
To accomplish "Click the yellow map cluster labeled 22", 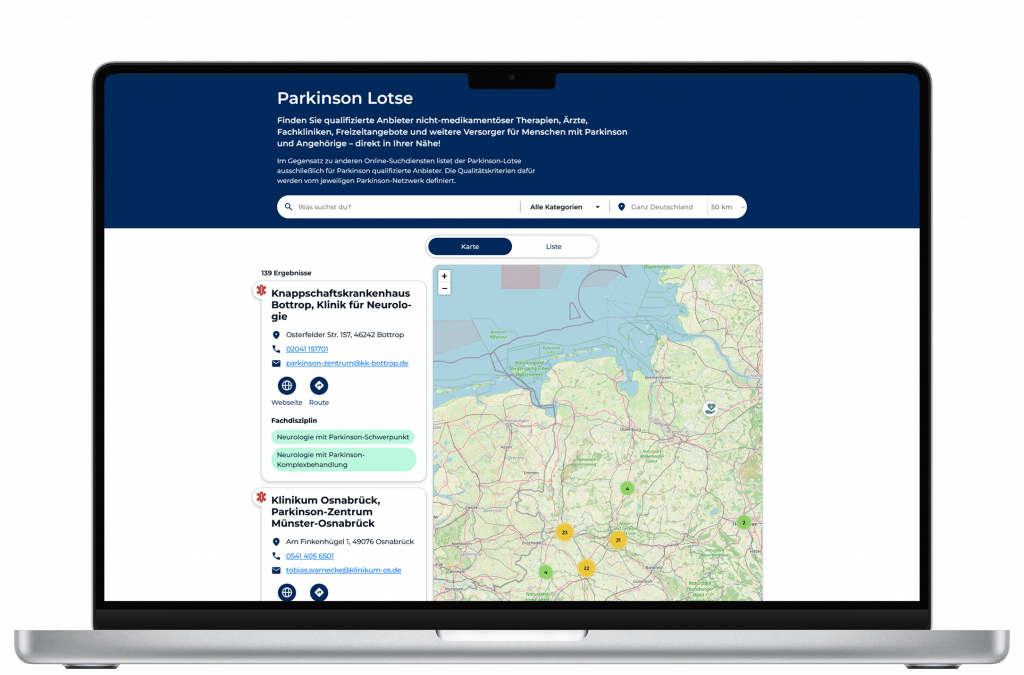I will coord(586,568).
